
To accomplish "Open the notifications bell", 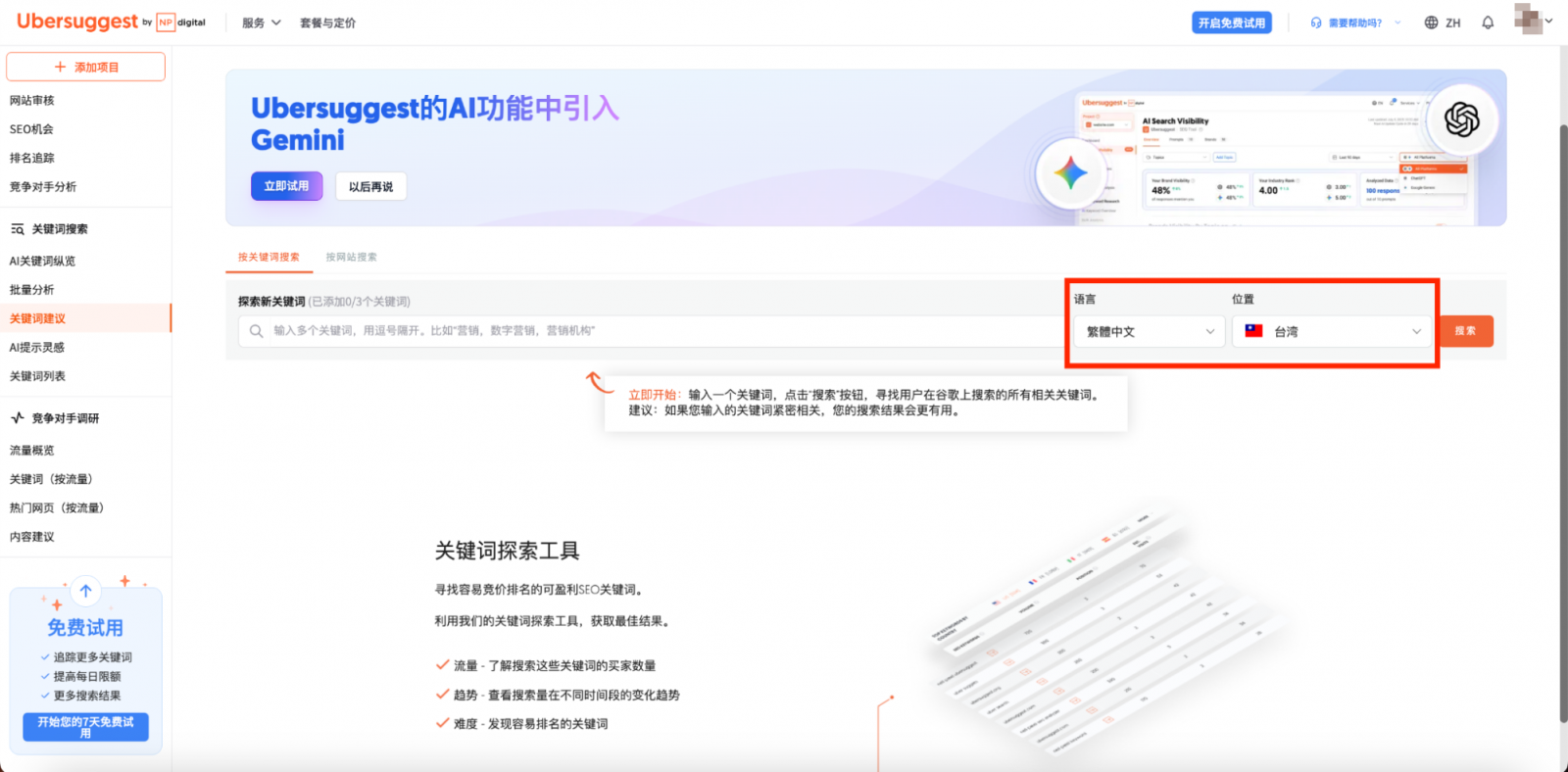I will tap(1488, 23).
